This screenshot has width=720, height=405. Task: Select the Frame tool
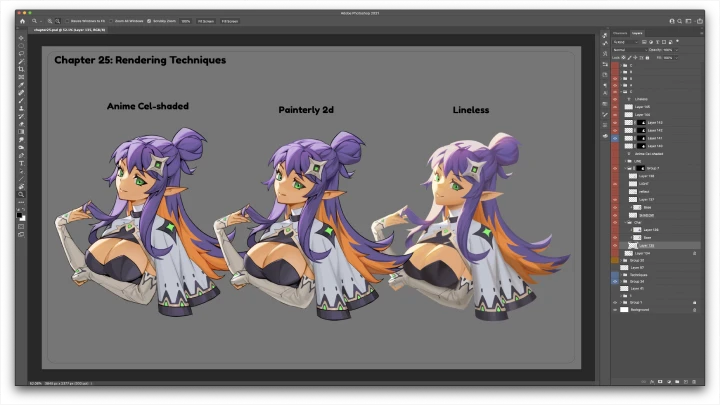tap(21, 77)
